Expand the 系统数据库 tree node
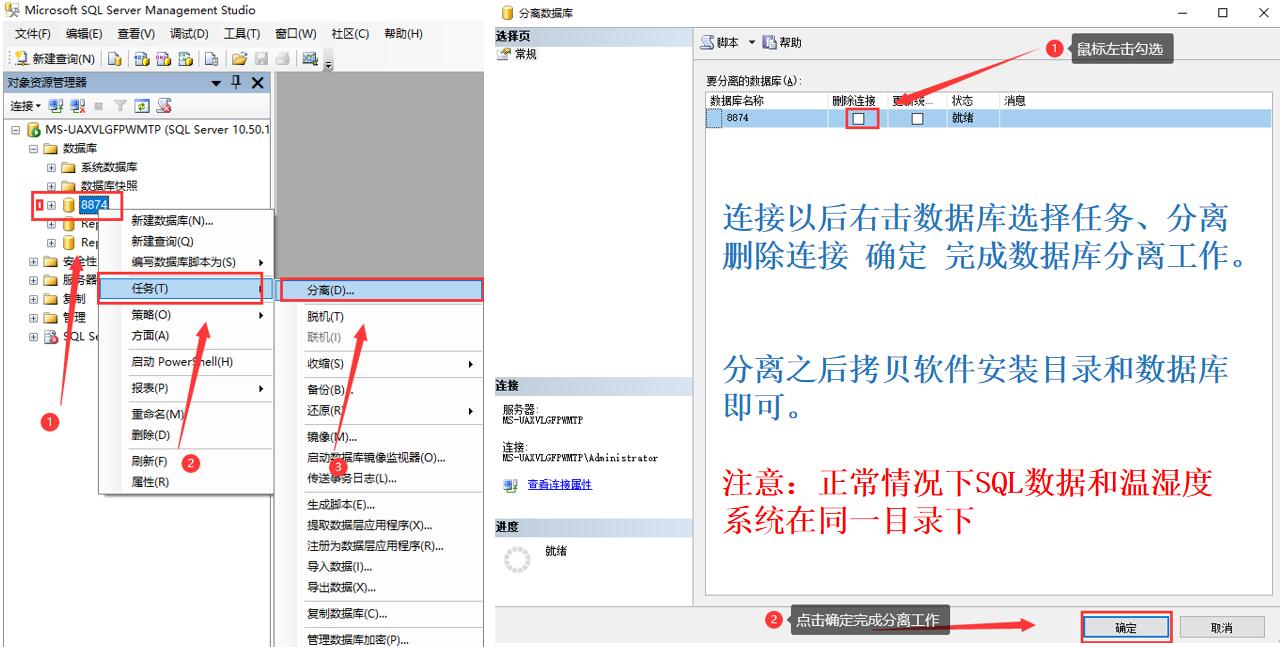The height and width of the screenshot is (647, 1280). (x=52, y=167)
